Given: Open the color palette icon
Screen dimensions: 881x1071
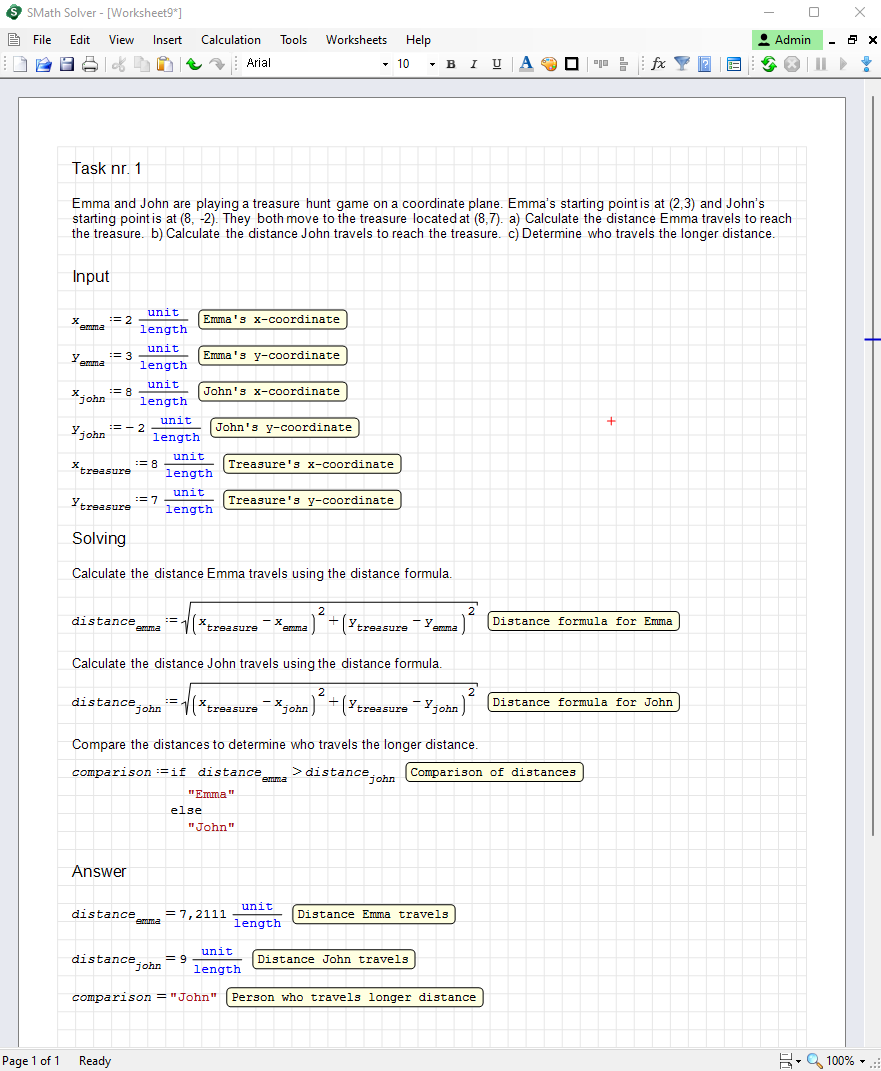Looking at the screenshot, I should point(549,64).
